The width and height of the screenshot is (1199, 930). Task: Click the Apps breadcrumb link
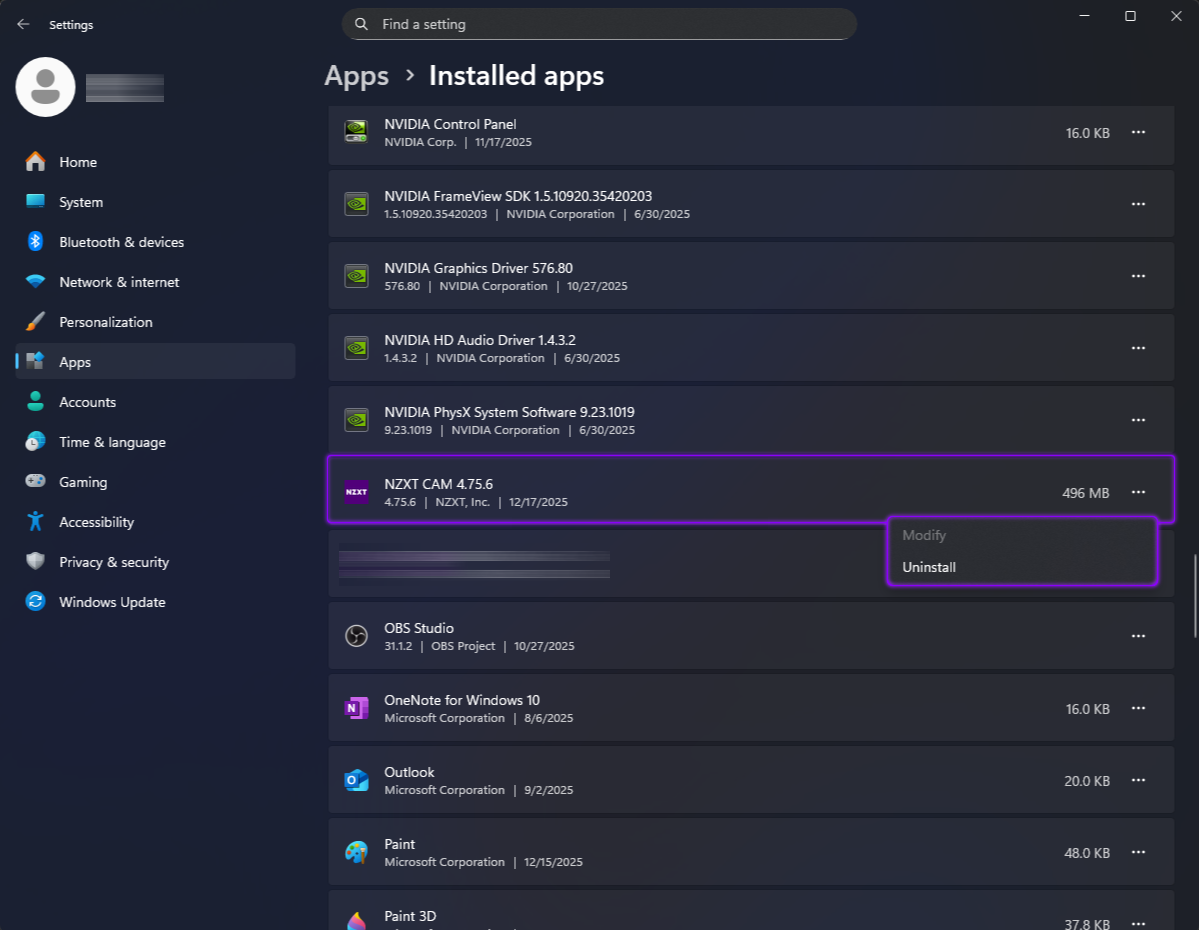[x=356, y=76]
